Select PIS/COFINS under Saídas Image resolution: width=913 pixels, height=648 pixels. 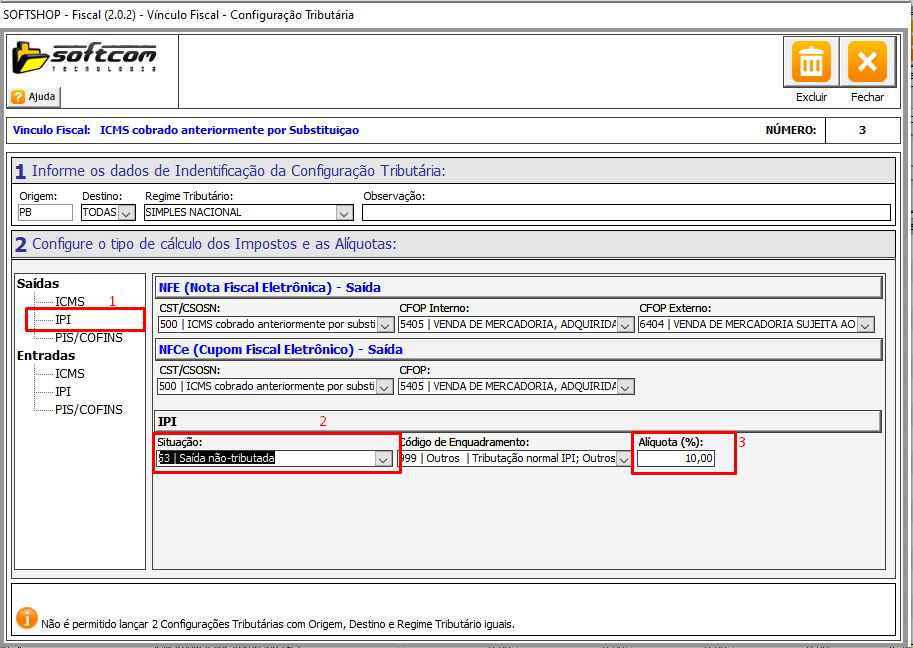(x=89, y=338)
